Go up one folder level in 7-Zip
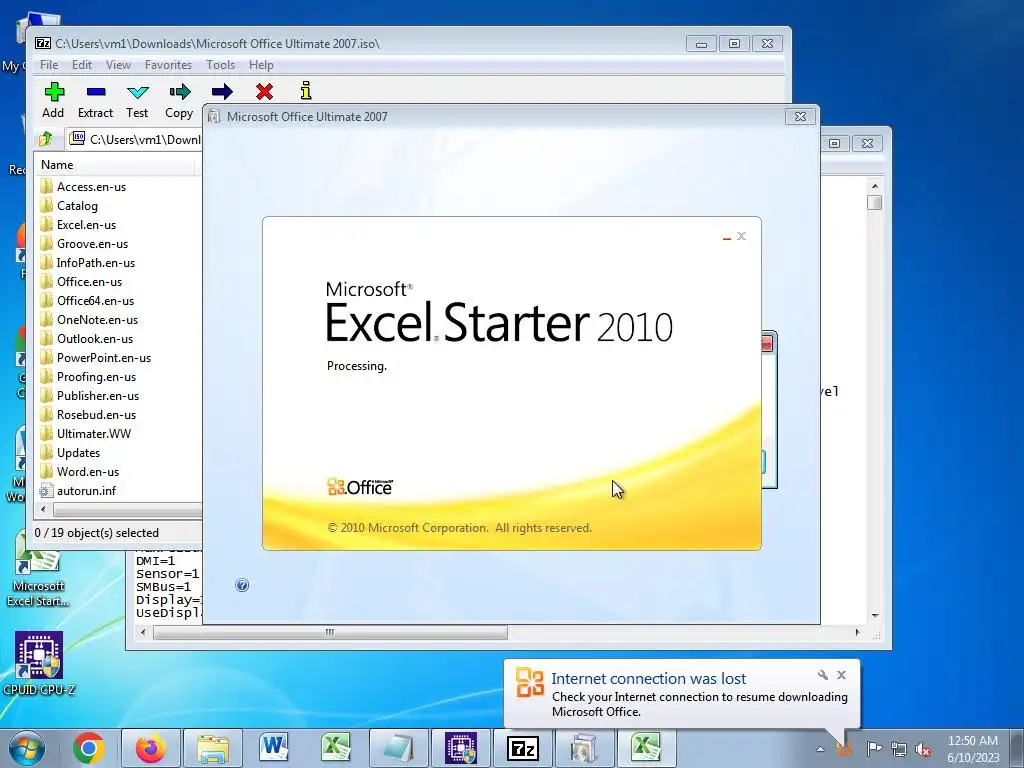1024x768 pixels. (46, 138)
